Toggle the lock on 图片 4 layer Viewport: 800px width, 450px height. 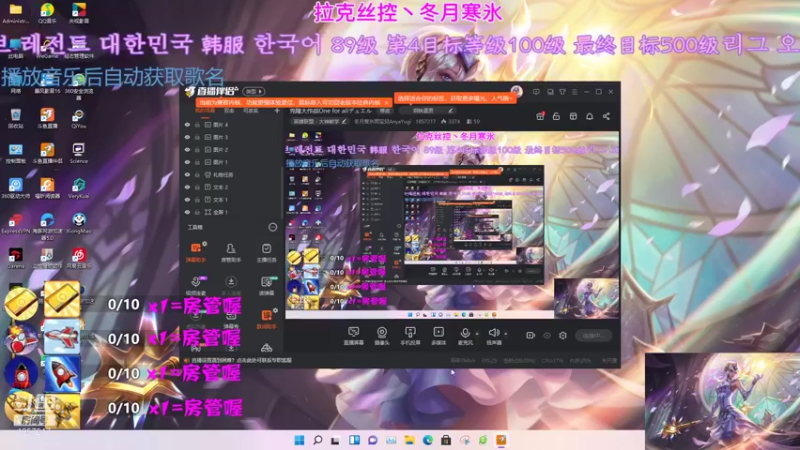(197, 124)
